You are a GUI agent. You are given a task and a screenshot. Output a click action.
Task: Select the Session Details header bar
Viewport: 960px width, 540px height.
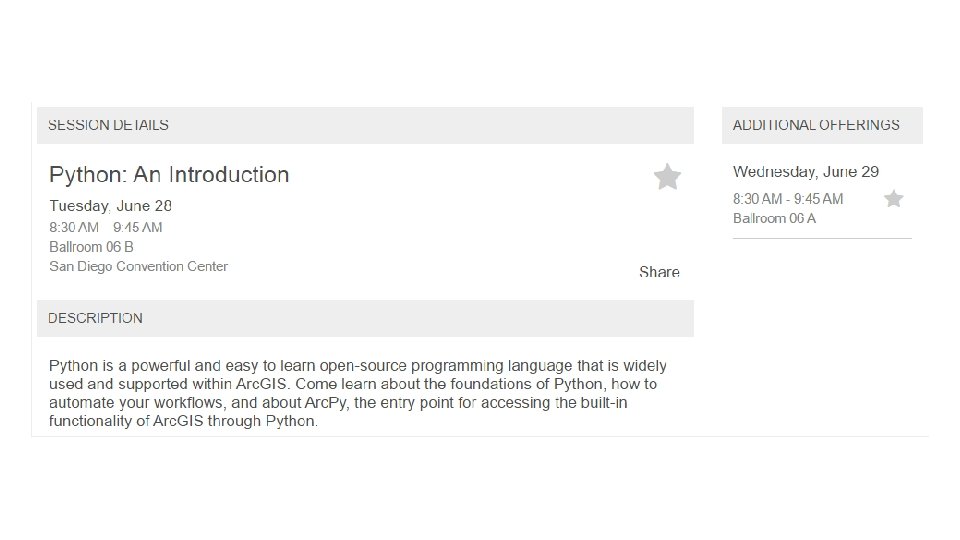pos(365,126)
